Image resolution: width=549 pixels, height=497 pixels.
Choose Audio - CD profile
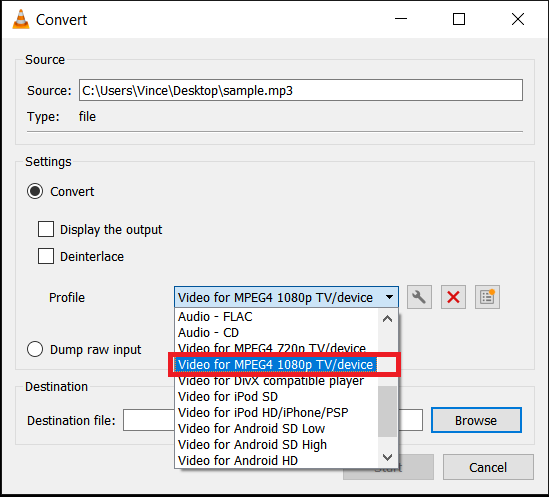tap(276, 332)
